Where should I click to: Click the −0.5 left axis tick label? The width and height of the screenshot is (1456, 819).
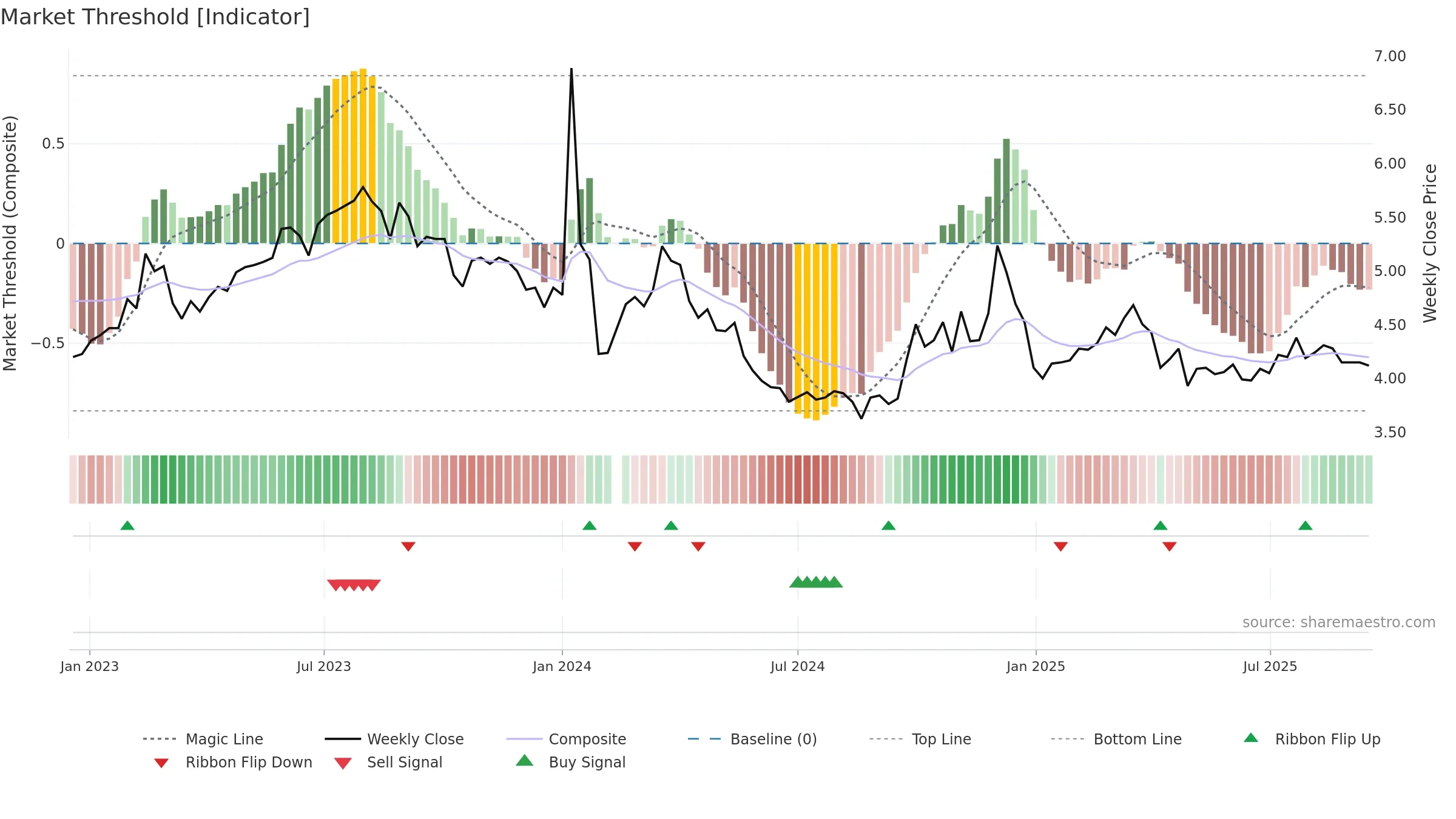48,343
